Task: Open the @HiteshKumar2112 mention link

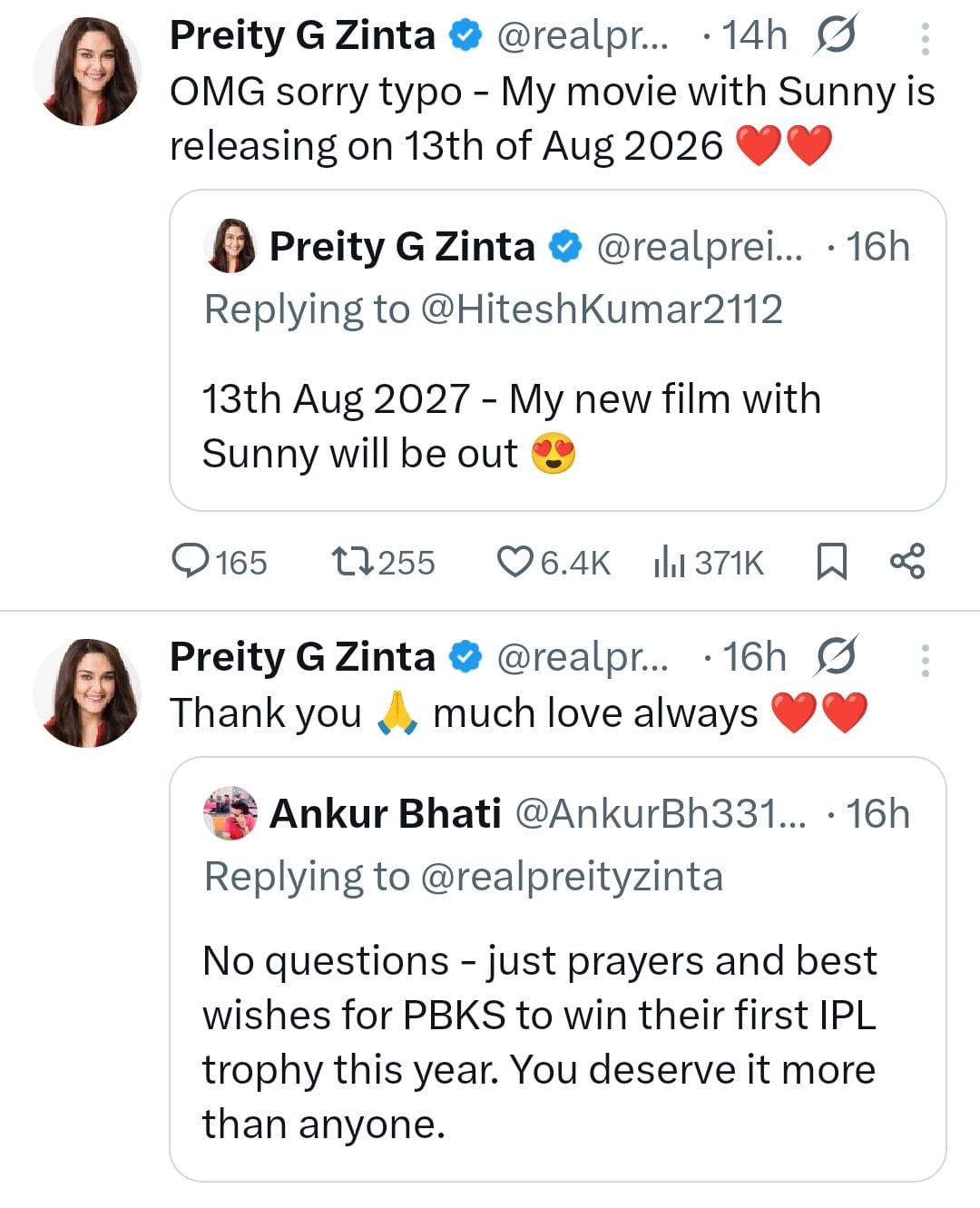Action: [x=601, y=309]
